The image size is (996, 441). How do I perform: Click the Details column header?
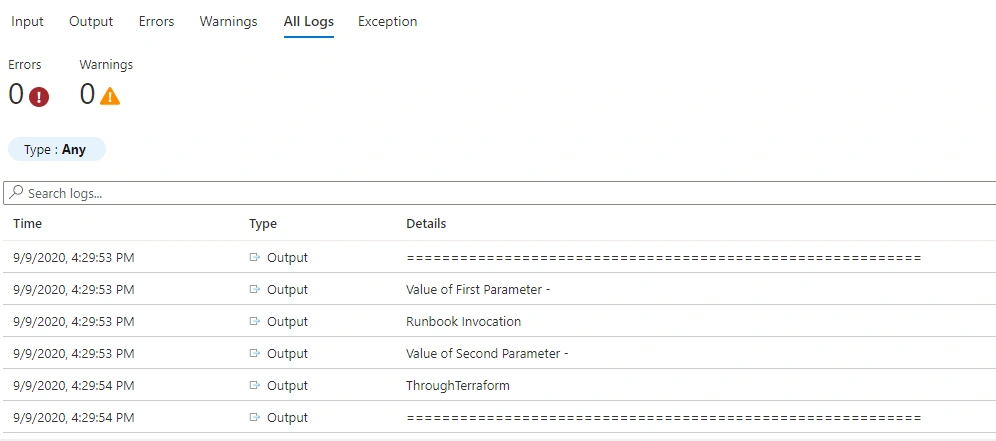pos(426,224)
